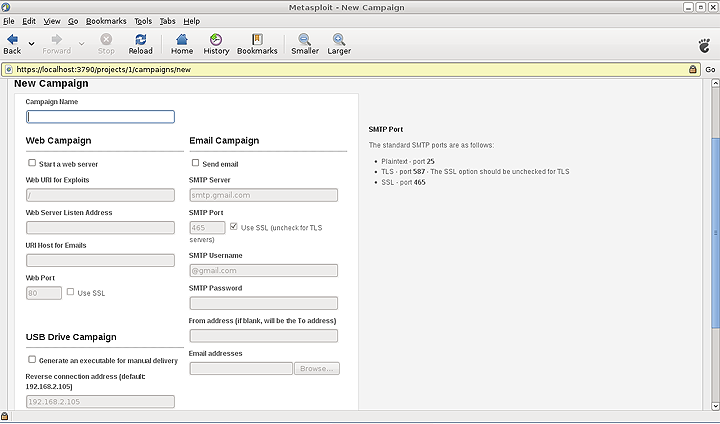Click the Web Server Listen Address field
This screenshot has height=424, width=720.
(x=100, y=227)
